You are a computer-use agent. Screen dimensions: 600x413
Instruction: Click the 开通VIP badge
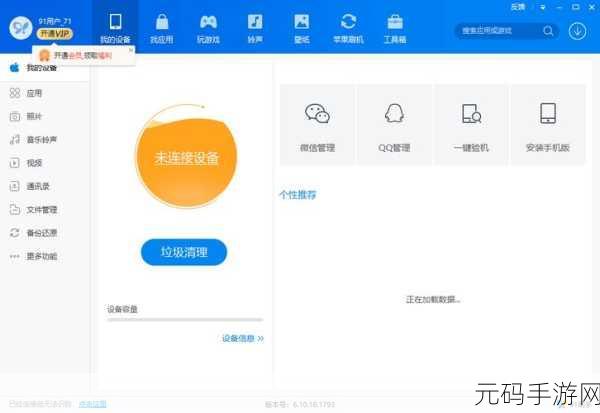tap(55, 34)
